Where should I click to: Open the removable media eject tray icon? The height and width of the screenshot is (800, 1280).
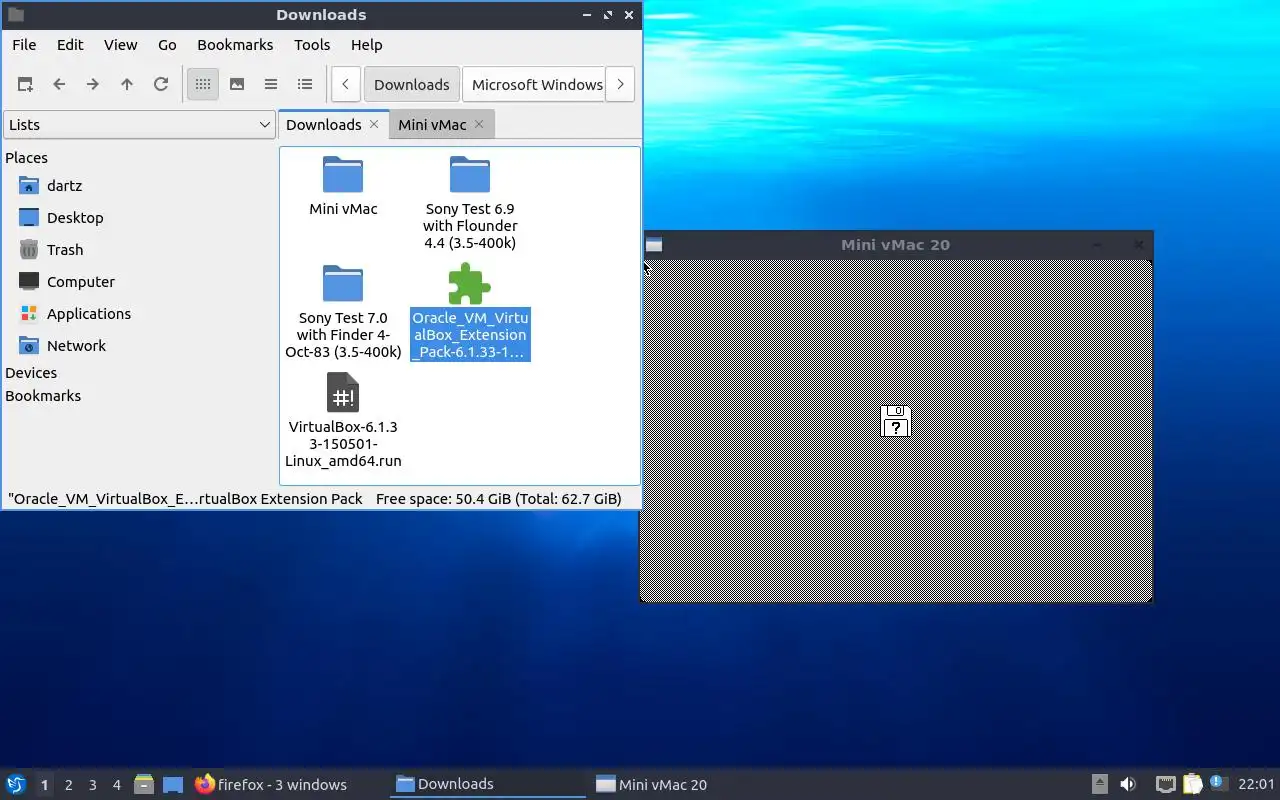tap(1100, 785)
